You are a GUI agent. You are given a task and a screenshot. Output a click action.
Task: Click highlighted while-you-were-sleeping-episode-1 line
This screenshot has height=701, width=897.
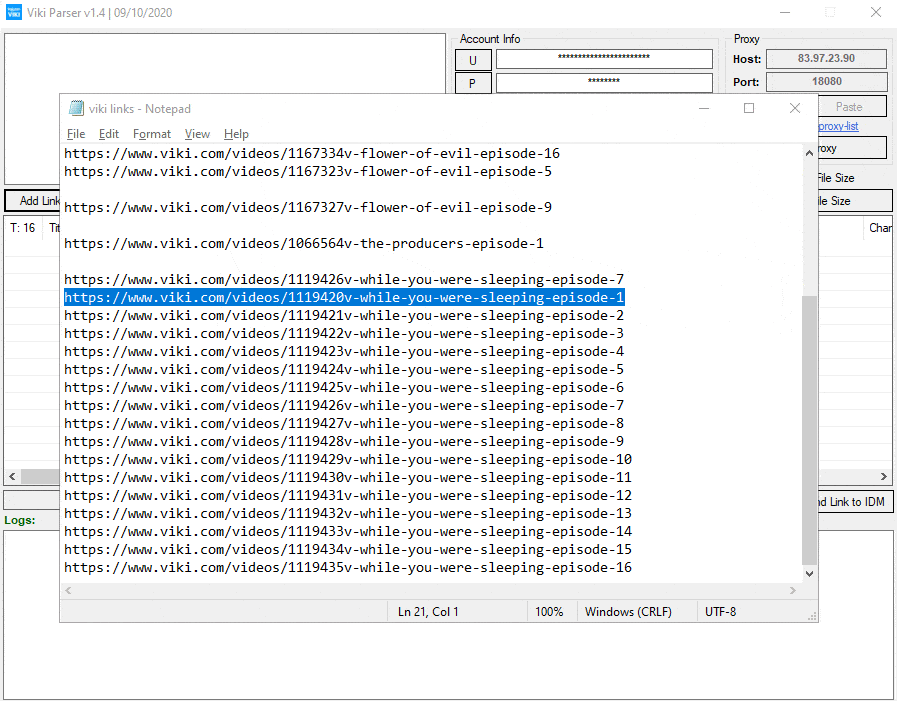344,298
